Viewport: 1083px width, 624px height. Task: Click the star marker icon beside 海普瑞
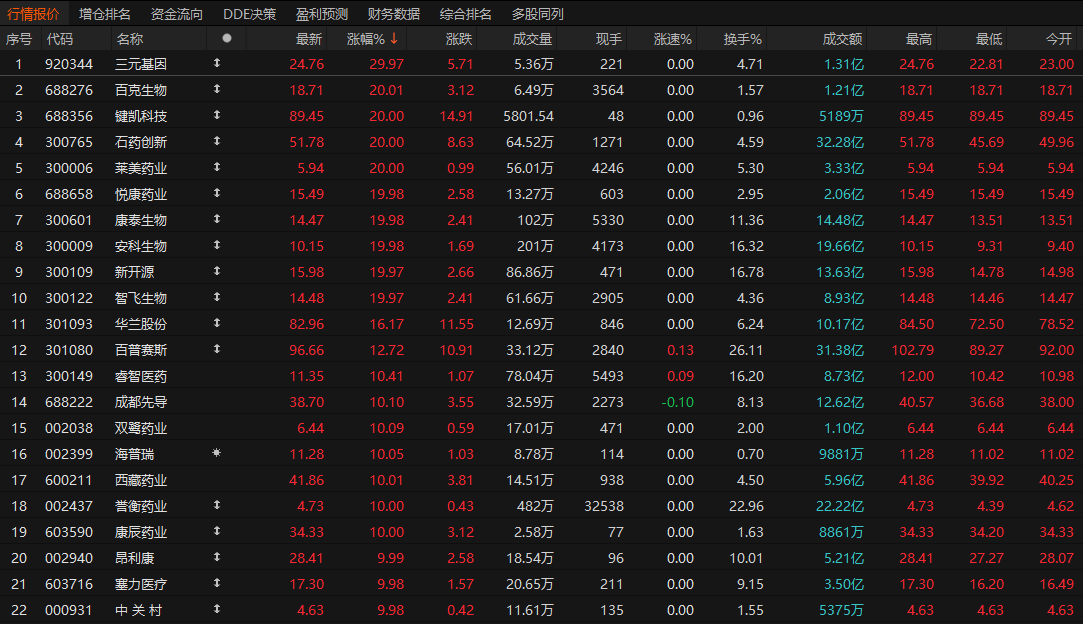click(x=217, y=453)
